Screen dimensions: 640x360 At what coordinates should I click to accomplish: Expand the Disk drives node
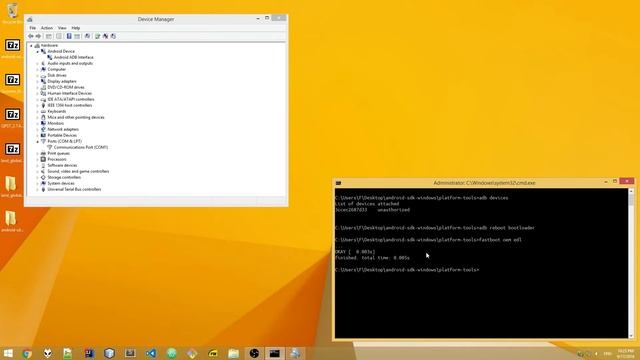[x=38, y=76]
